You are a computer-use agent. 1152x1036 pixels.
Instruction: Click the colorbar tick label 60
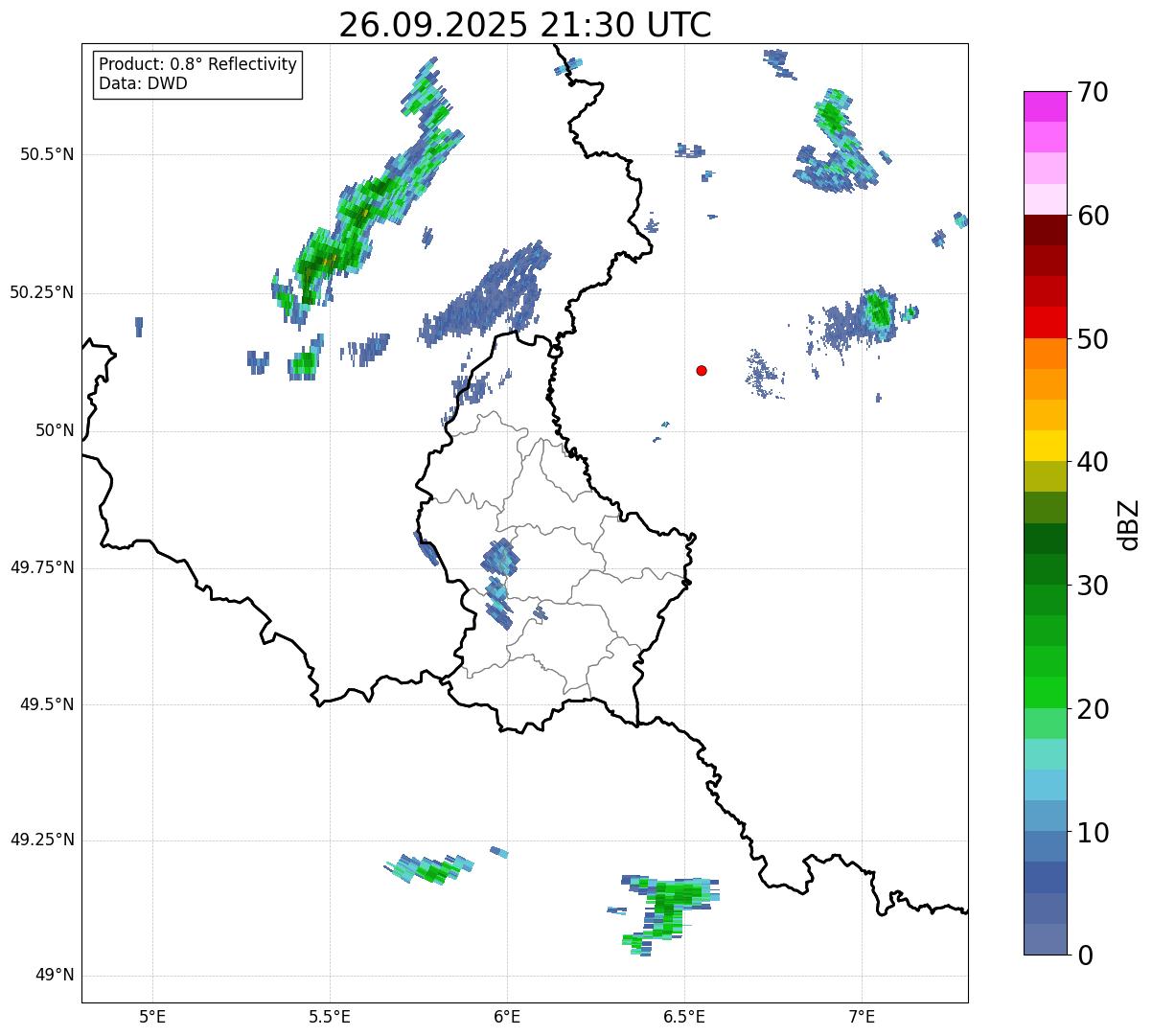click(x=1093, y=216)
